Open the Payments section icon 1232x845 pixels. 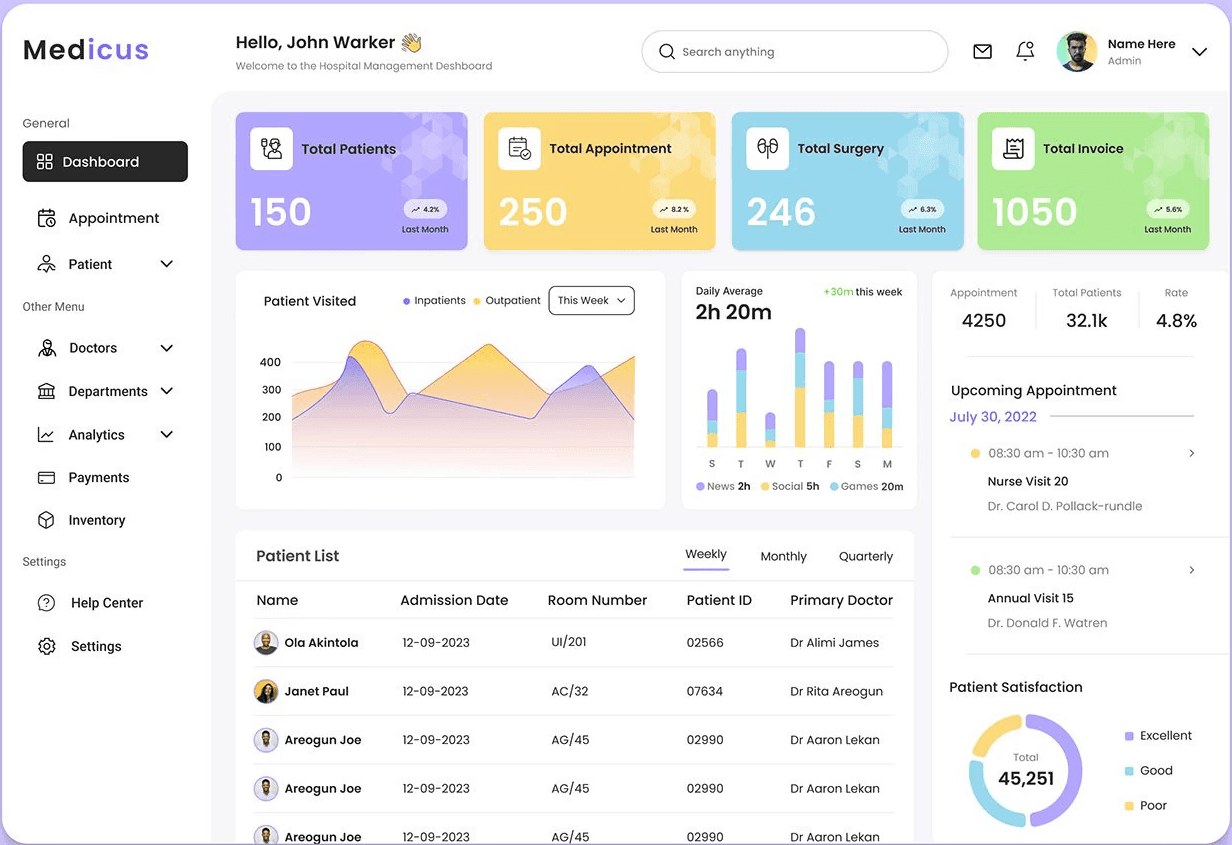[x=47, y=477]
